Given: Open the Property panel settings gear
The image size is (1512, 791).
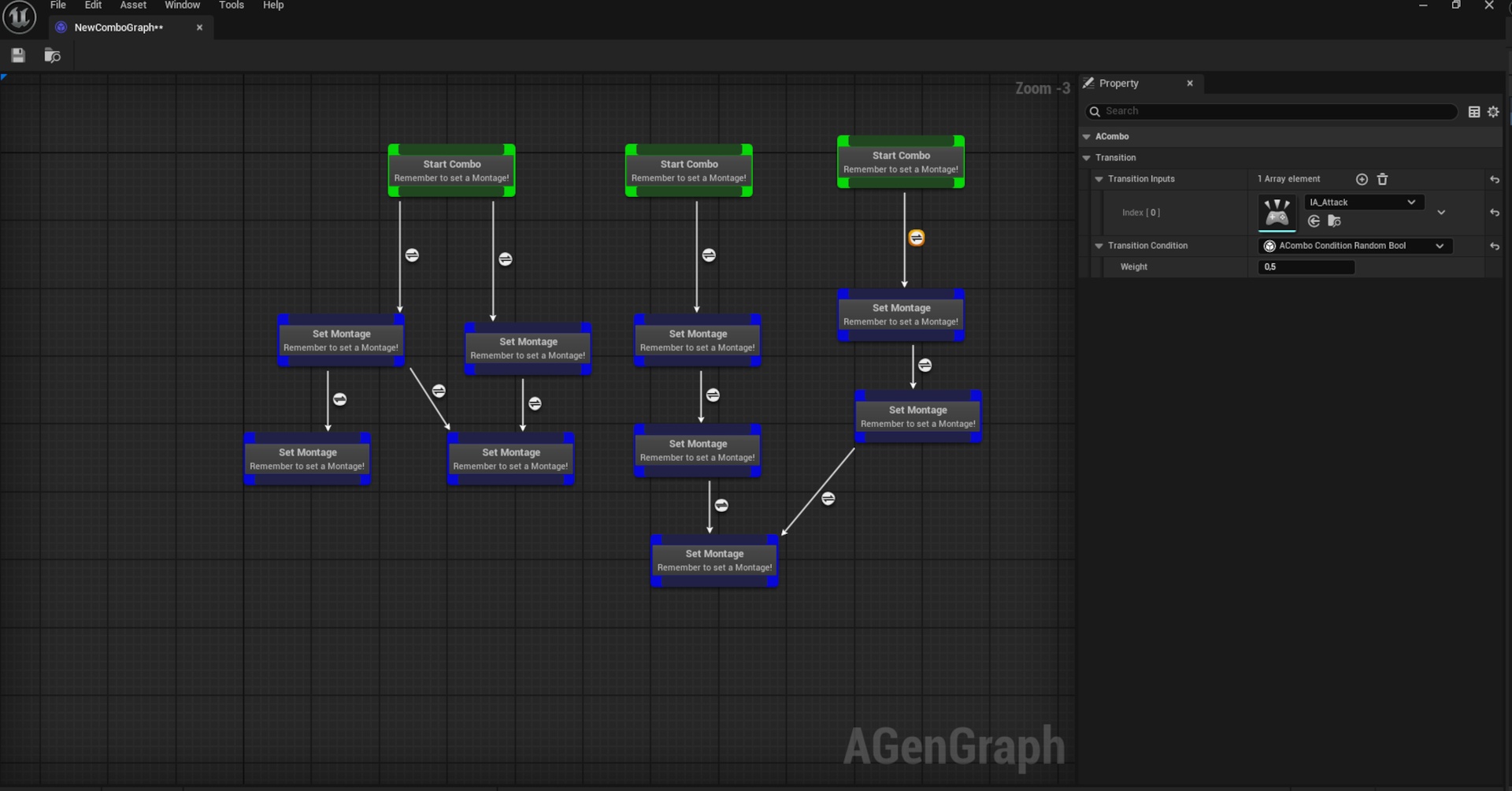Looking at the screenshot, I should (1493, 112).
